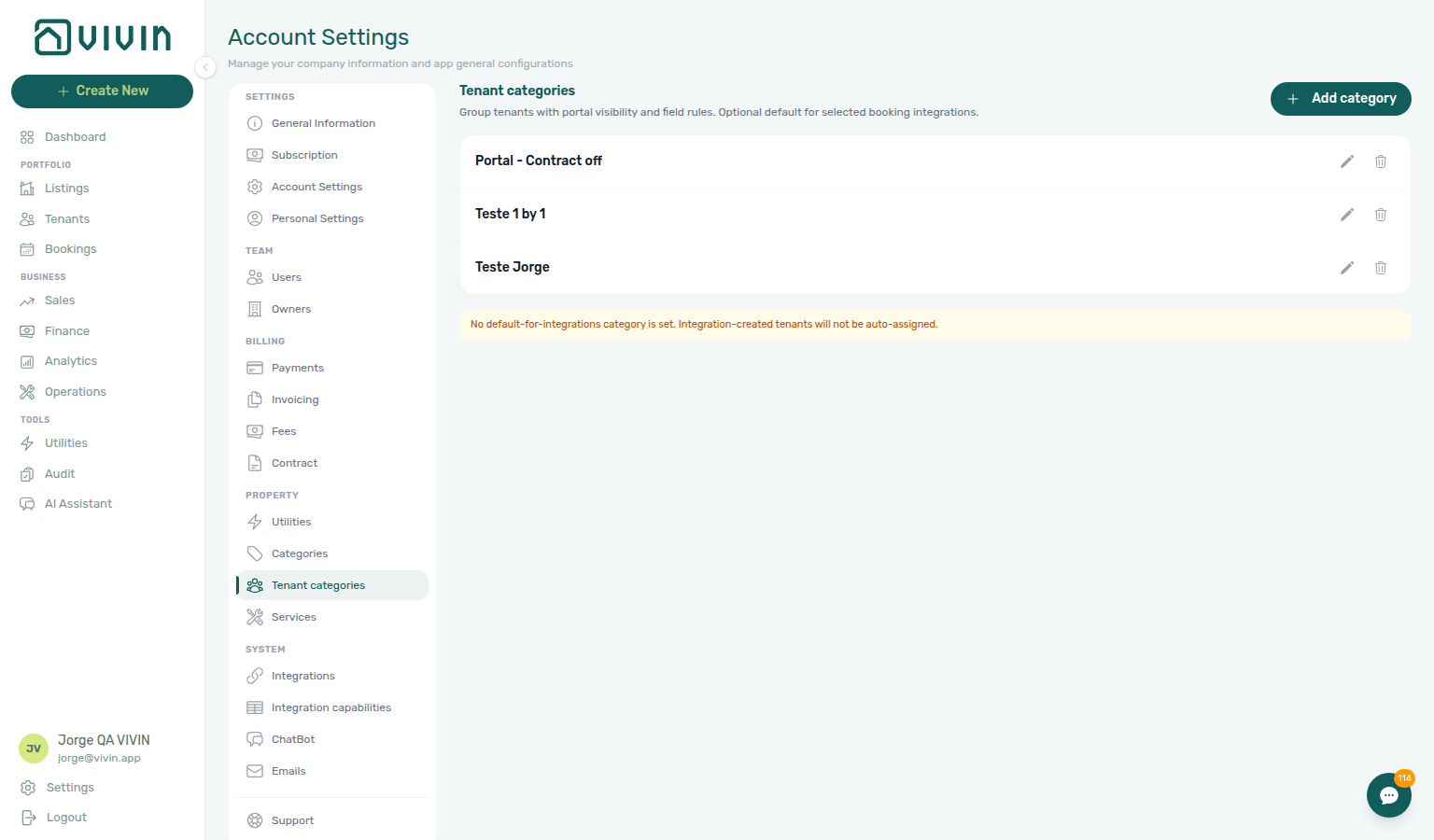Click the Logout icon

pyautogui.click(x=28, y=818)
